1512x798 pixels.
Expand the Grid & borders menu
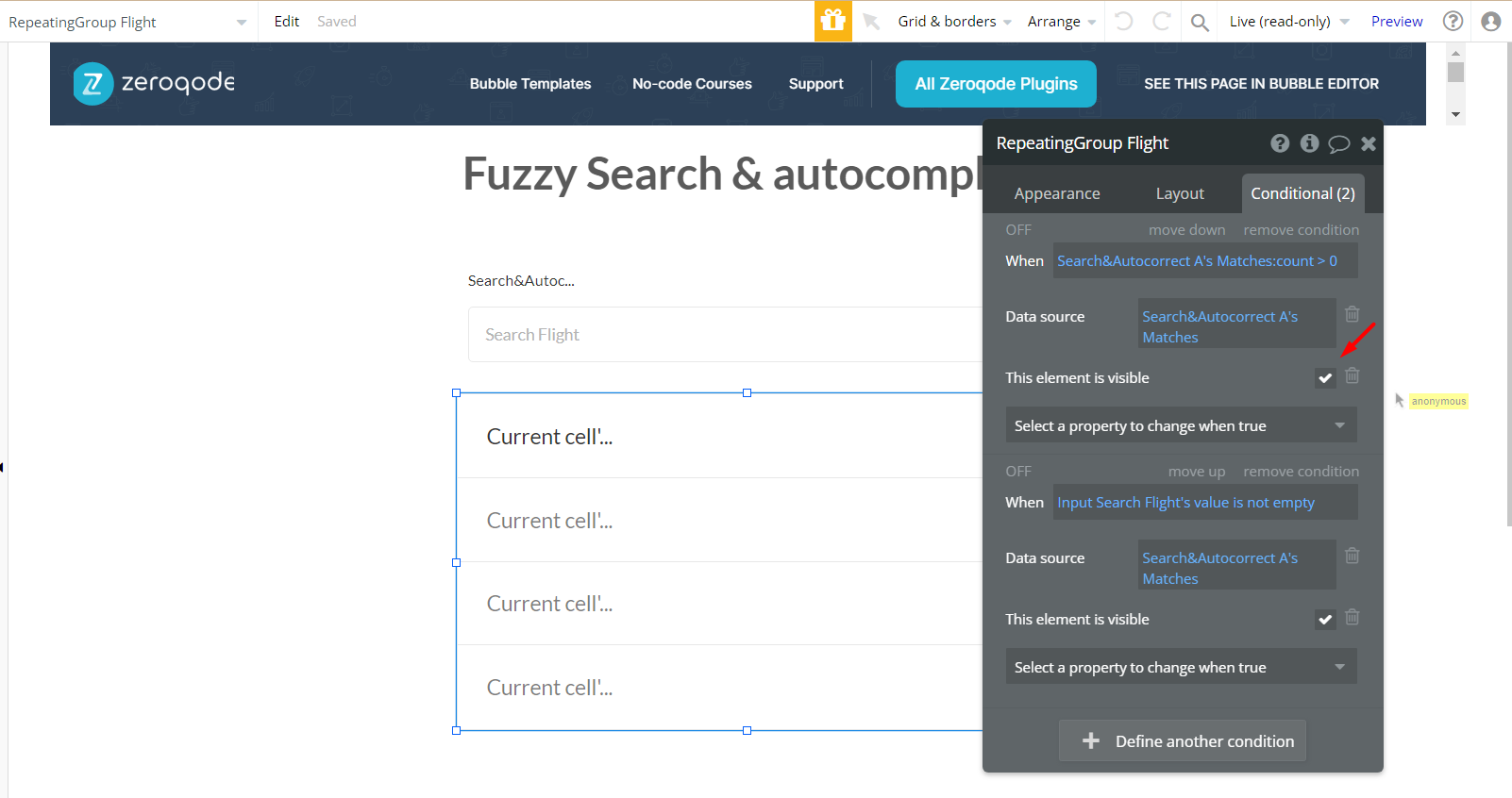[954, 22]
